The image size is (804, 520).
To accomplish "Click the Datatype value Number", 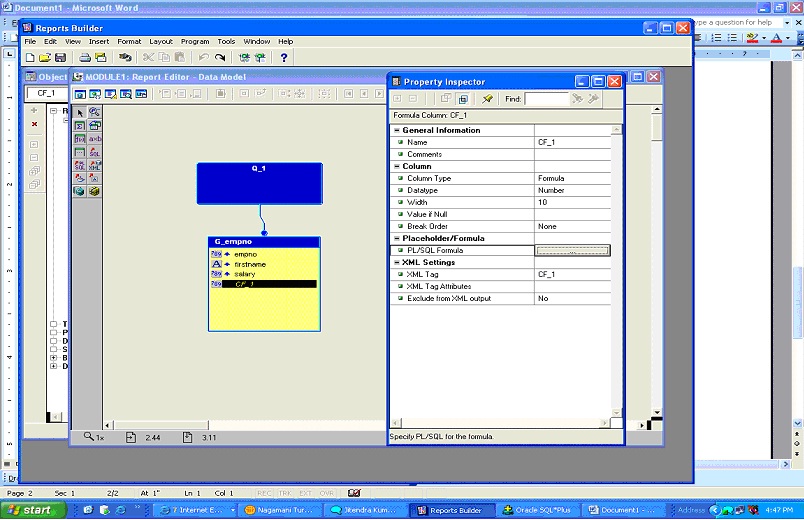I will coord(573,190).
